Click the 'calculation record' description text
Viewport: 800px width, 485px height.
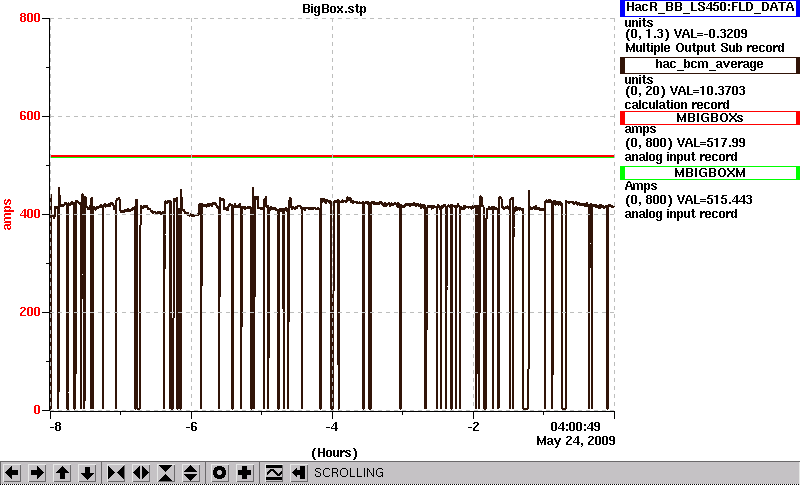tap(677, 105)
